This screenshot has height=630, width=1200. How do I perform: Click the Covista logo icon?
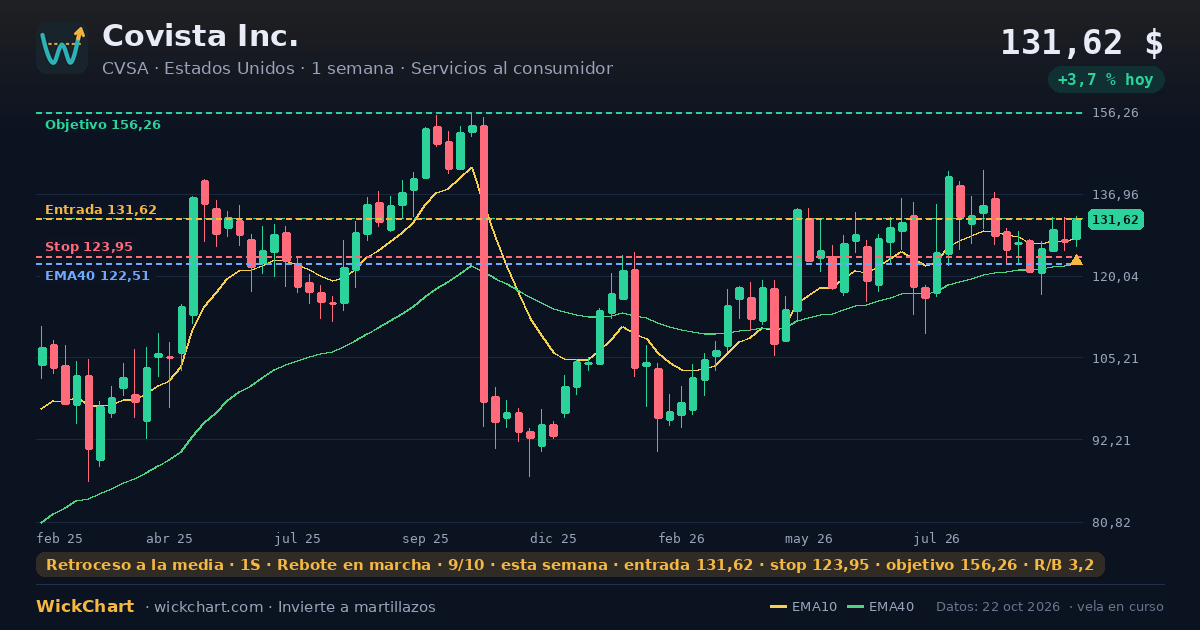[62, 48]
